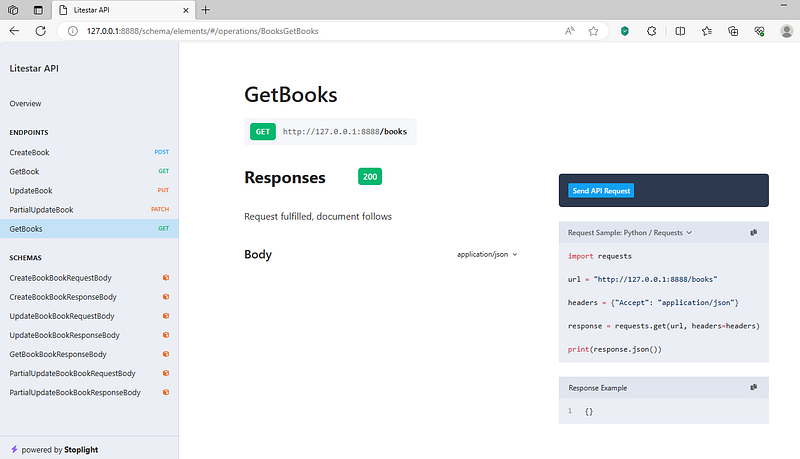The width and height of the screenshot is (800, 459).
Task: Open the user profile avatar
Action: click(786, 31)
